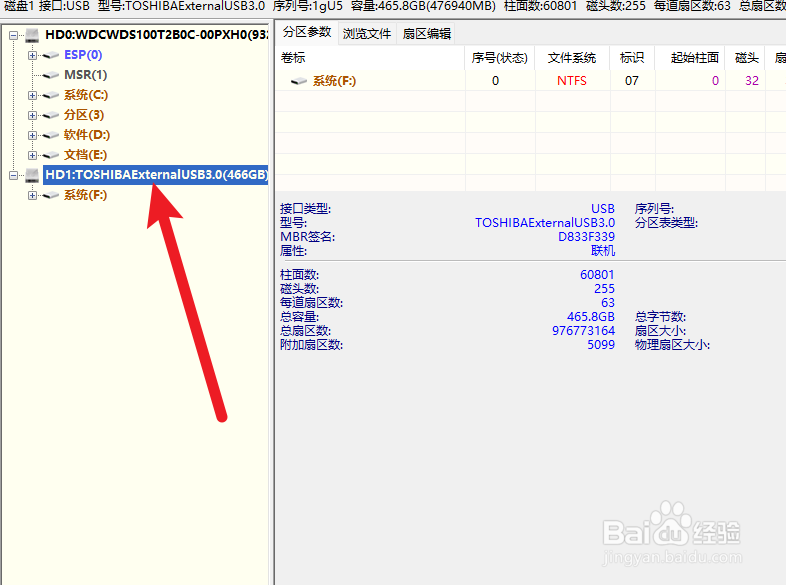Viewport: 786px width, 585px height.
Task: Click the interface type value USB
Action: coord(603,209)
